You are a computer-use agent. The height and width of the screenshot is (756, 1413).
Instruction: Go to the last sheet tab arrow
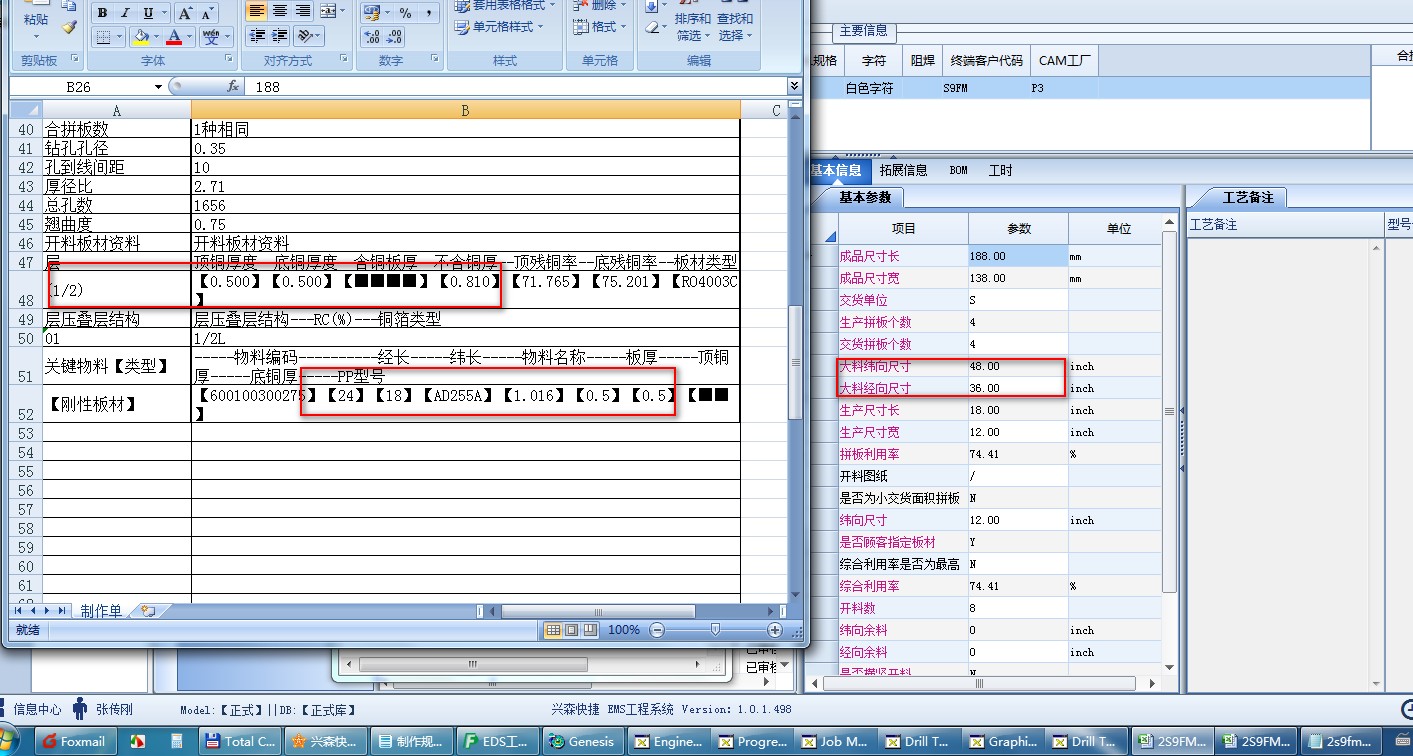tap(63, 610)
